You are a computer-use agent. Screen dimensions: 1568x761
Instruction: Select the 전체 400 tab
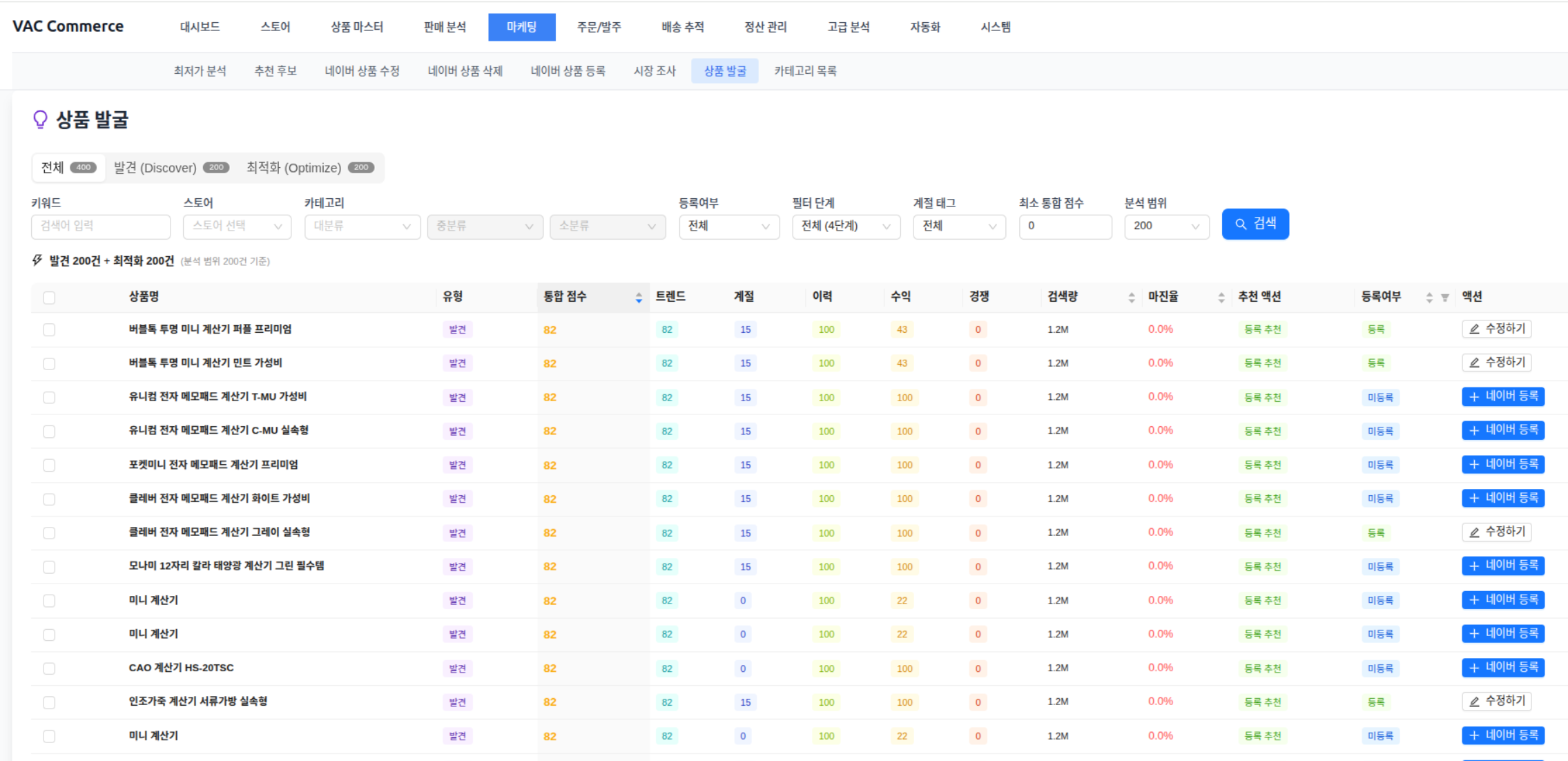click(x=68, y=168)
